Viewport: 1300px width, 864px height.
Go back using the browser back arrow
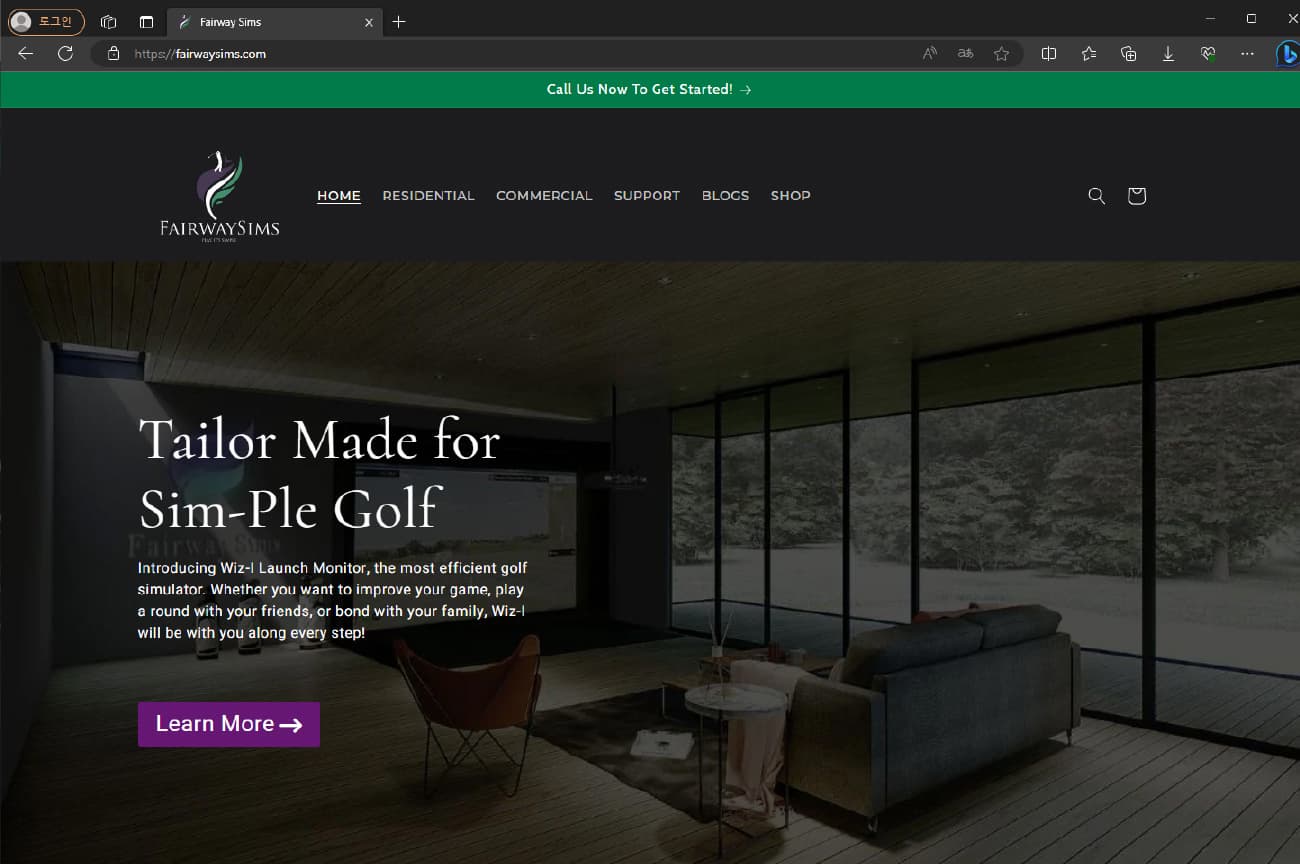coord(26,54)
